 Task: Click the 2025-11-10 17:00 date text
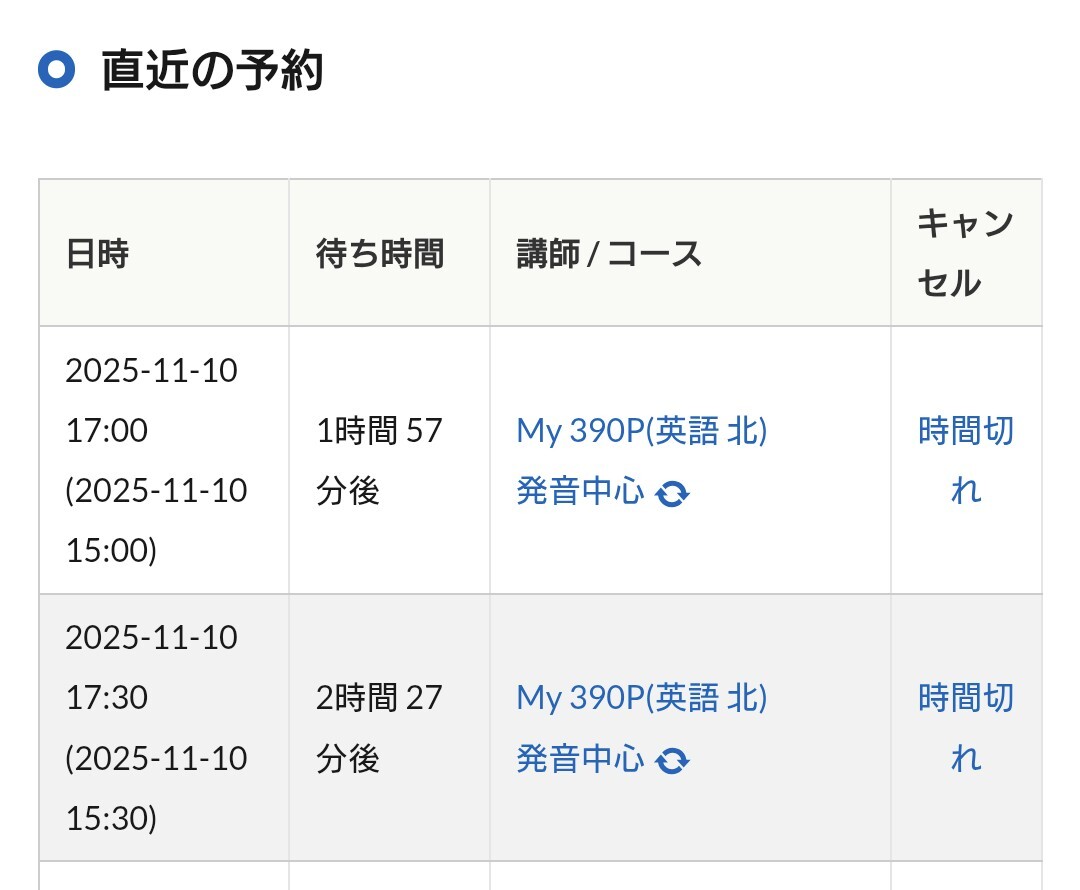151,400
